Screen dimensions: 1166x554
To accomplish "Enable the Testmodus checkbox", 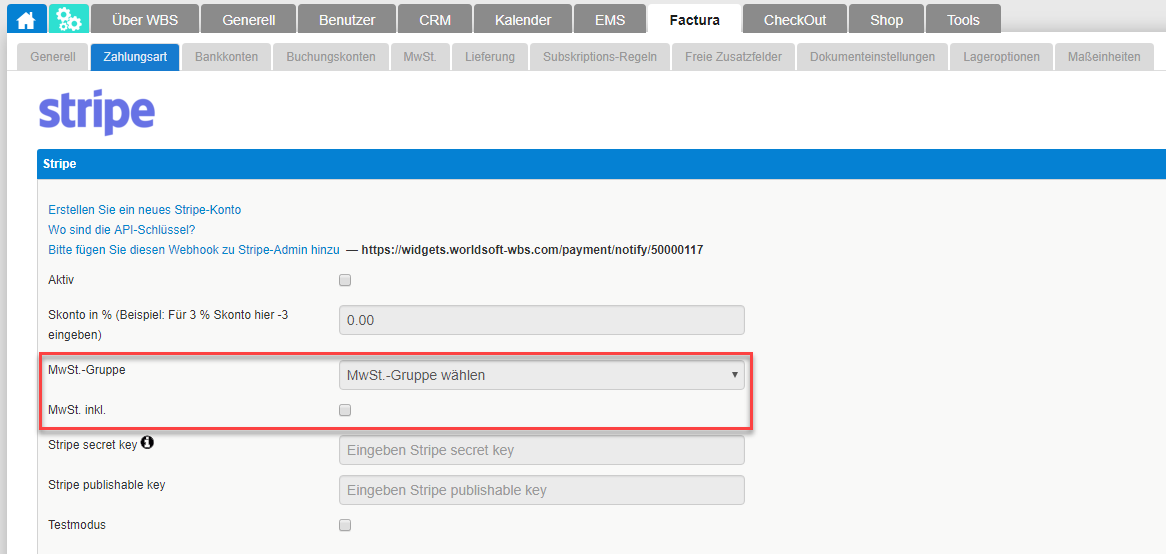I will pos(345,525).
